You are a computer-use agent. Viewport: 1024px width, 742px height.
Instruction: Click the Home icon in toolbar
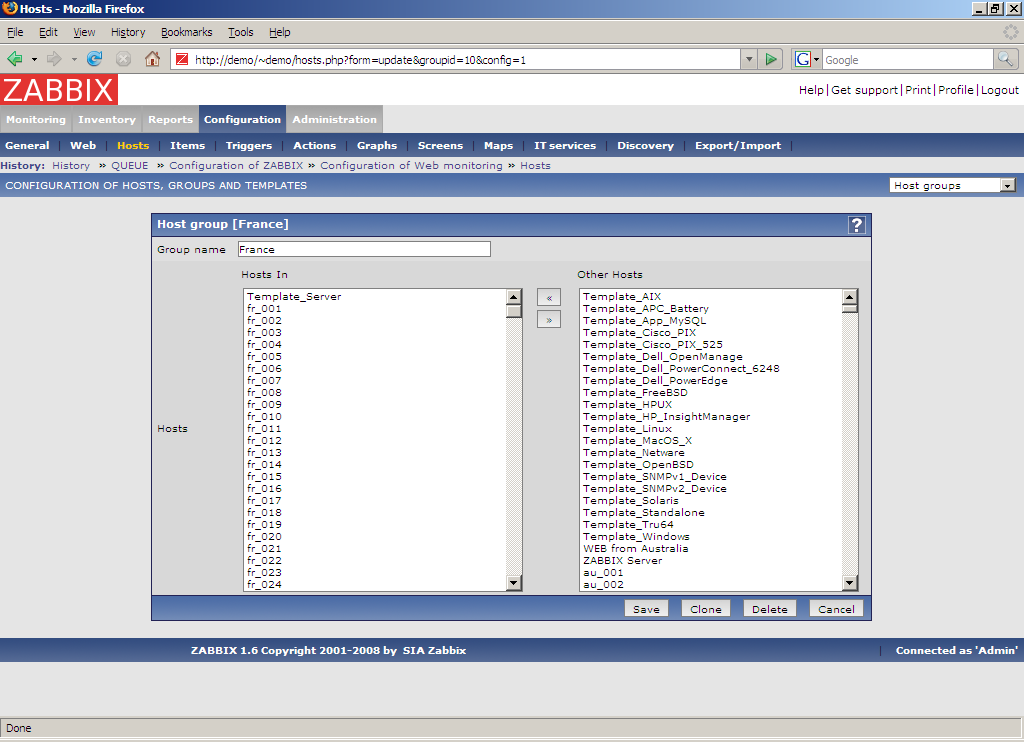152,59
